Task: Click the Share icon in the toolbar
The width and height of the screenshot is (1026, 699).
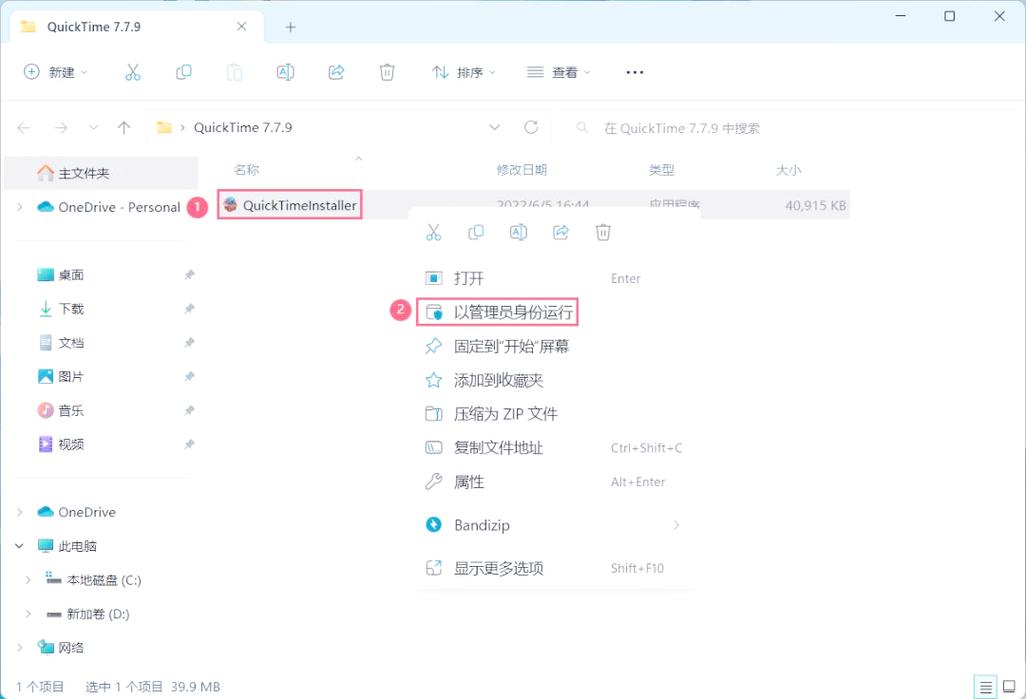Action: (x=336, y=72)
